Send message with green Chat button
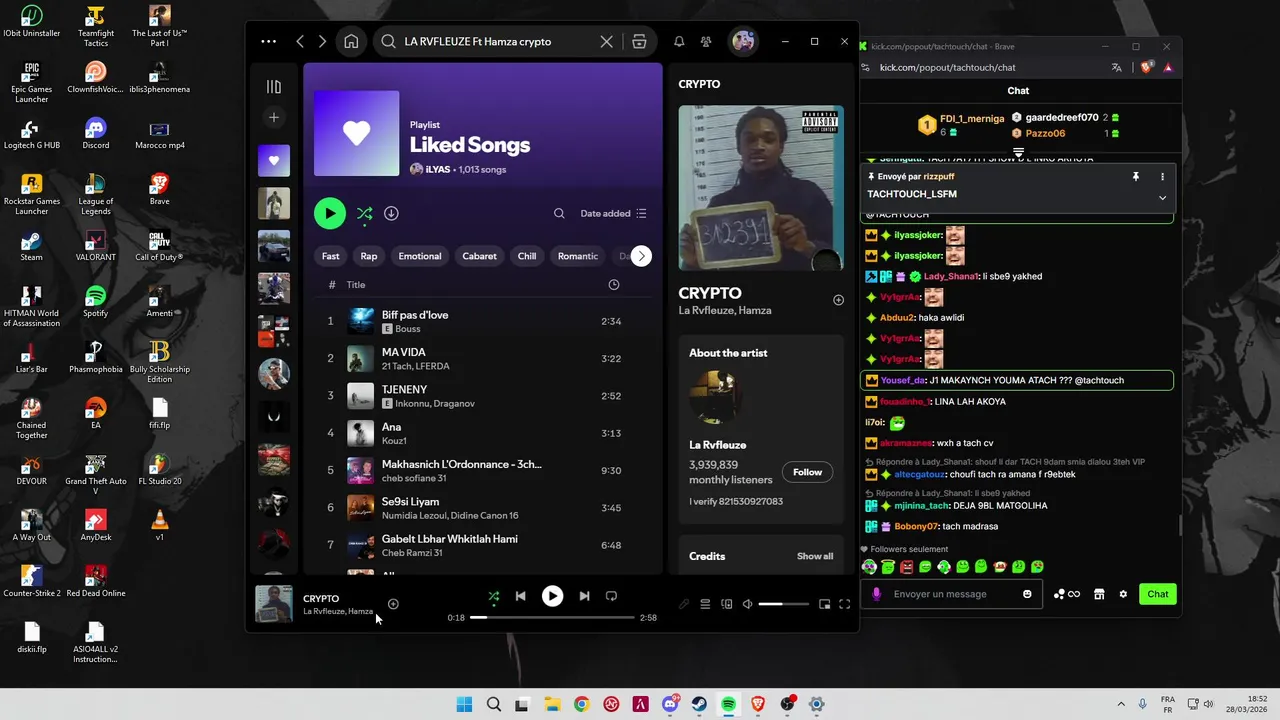The width and height of the screenshot is (1280, 720). pyautogui.click(x=1157, y=594)
